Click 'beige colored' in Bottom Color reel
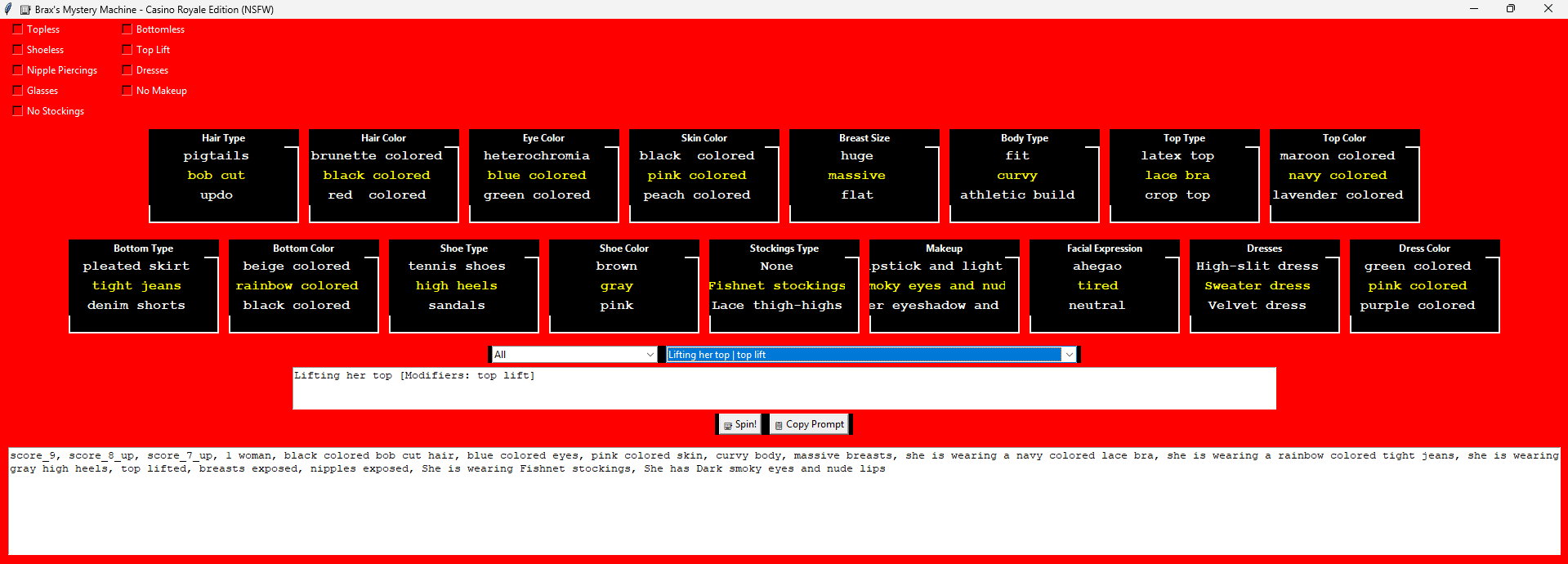This screenshot has height=564, width=1568. [296, 266]
